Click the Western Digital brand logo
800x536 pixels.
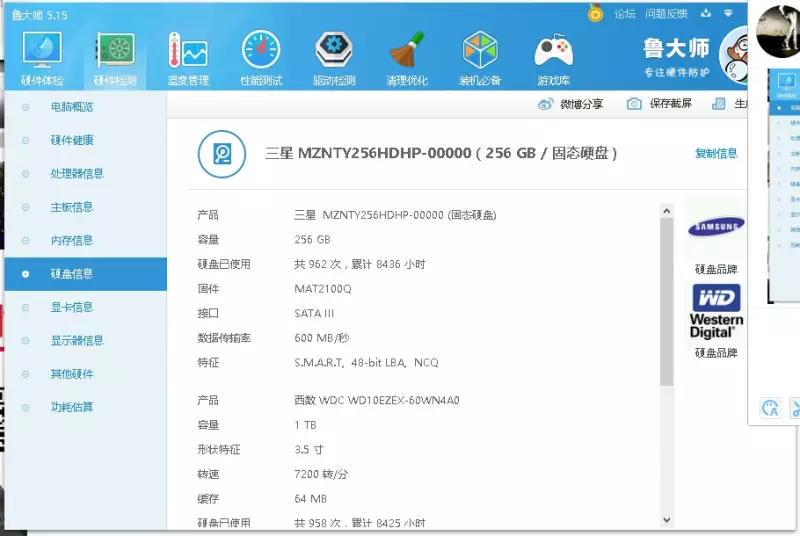click(716, 311)
